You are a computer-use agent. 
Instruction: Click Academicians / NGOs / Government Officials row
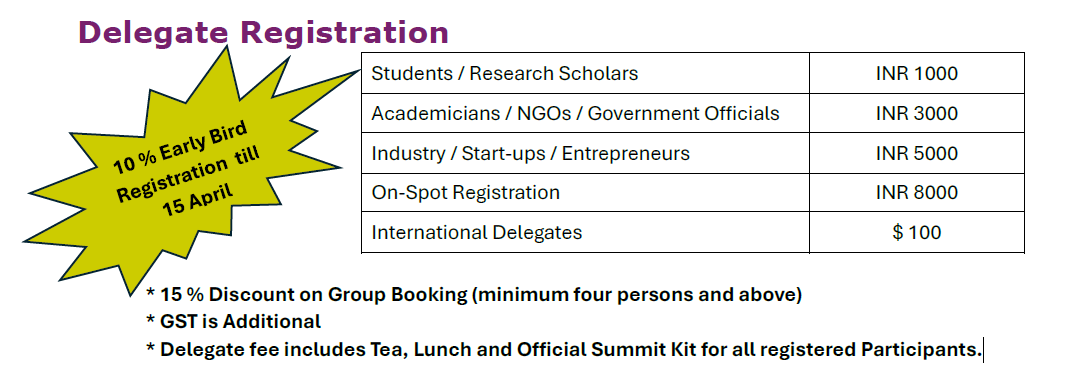pyautogui.click(x=693, y=113)
